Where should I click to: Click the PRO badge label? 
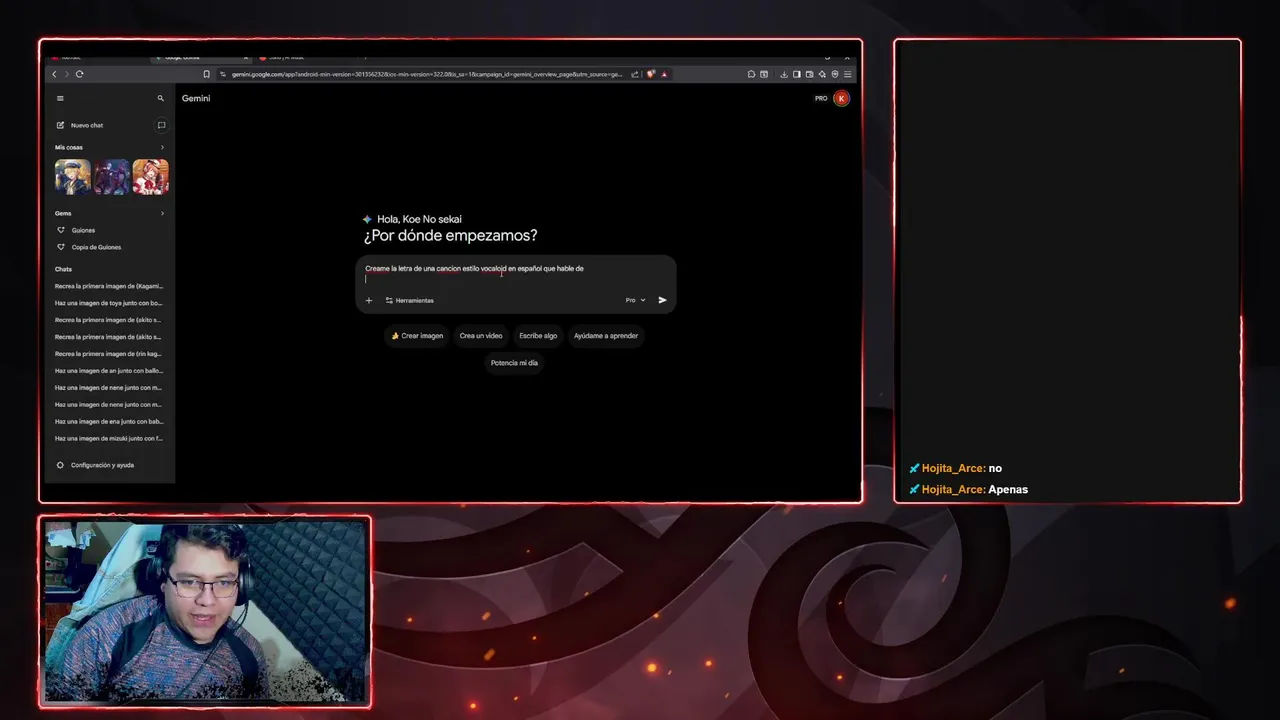(821, 98)
